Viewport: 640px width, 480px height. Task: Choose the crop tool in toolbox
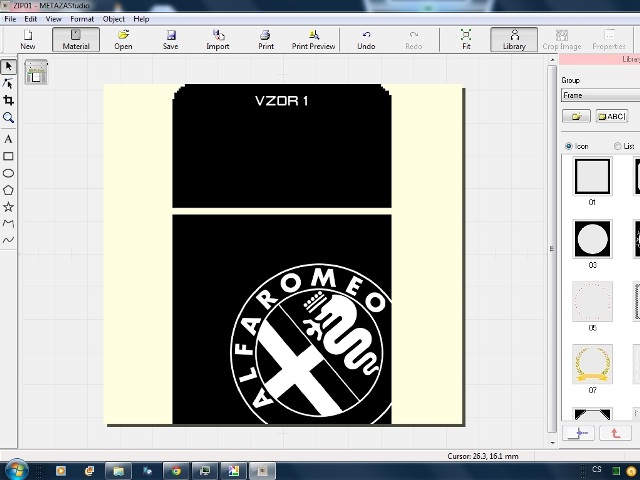[8, 100]
